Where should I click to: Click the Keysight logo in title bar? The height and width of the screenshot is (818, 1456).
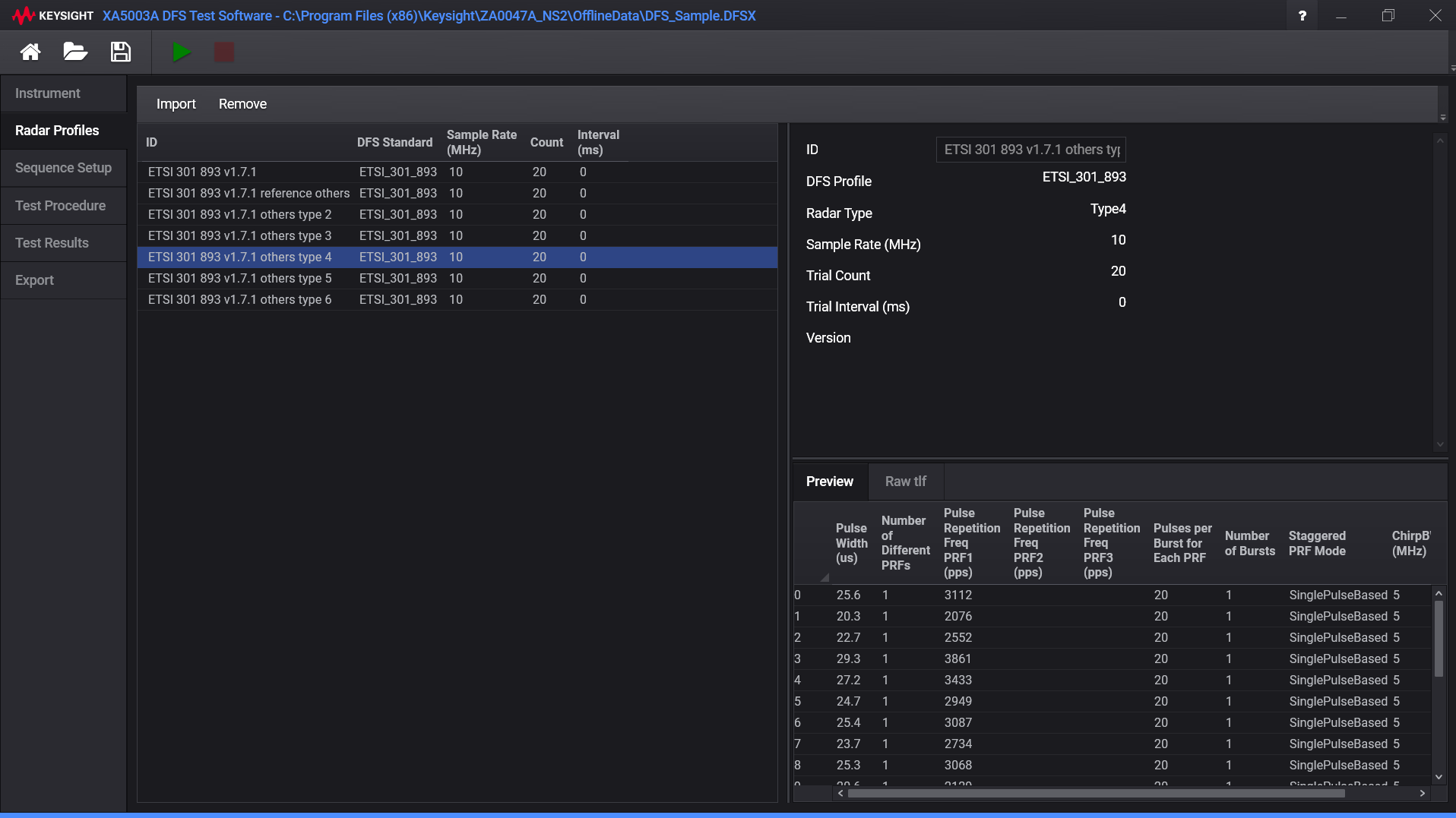52,16
